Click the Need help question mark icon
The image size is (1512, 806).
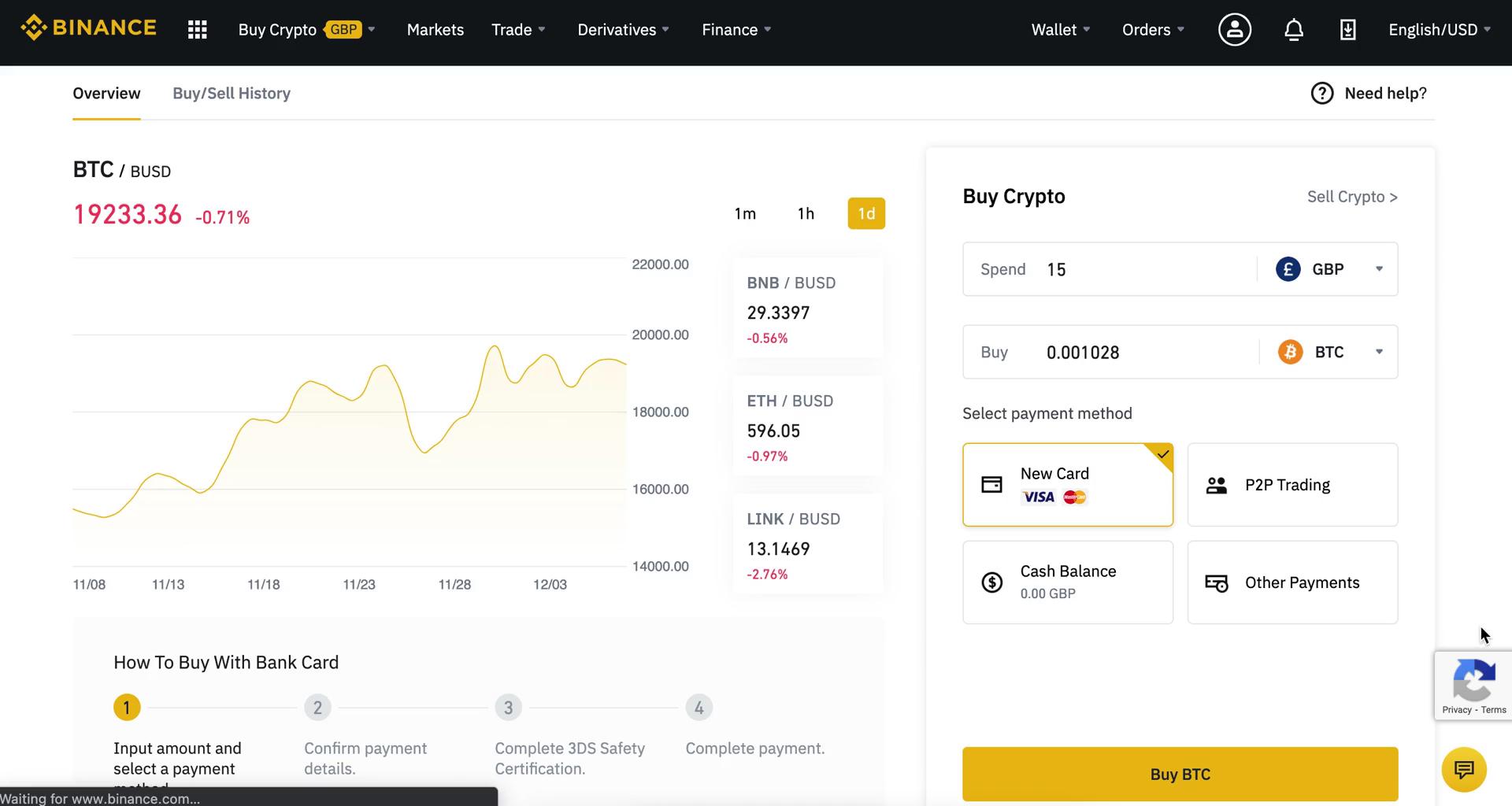1322,93
